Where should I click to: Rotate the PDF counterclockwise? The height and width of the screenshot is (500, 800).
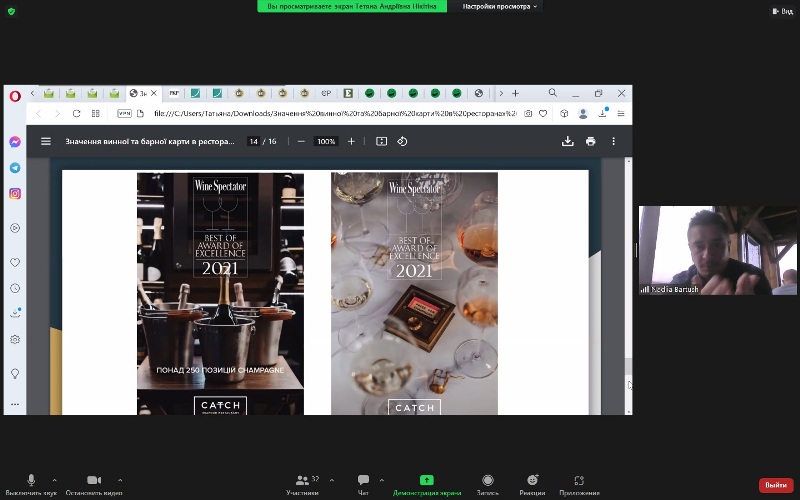pyautogui.click(x=402, y=141)
